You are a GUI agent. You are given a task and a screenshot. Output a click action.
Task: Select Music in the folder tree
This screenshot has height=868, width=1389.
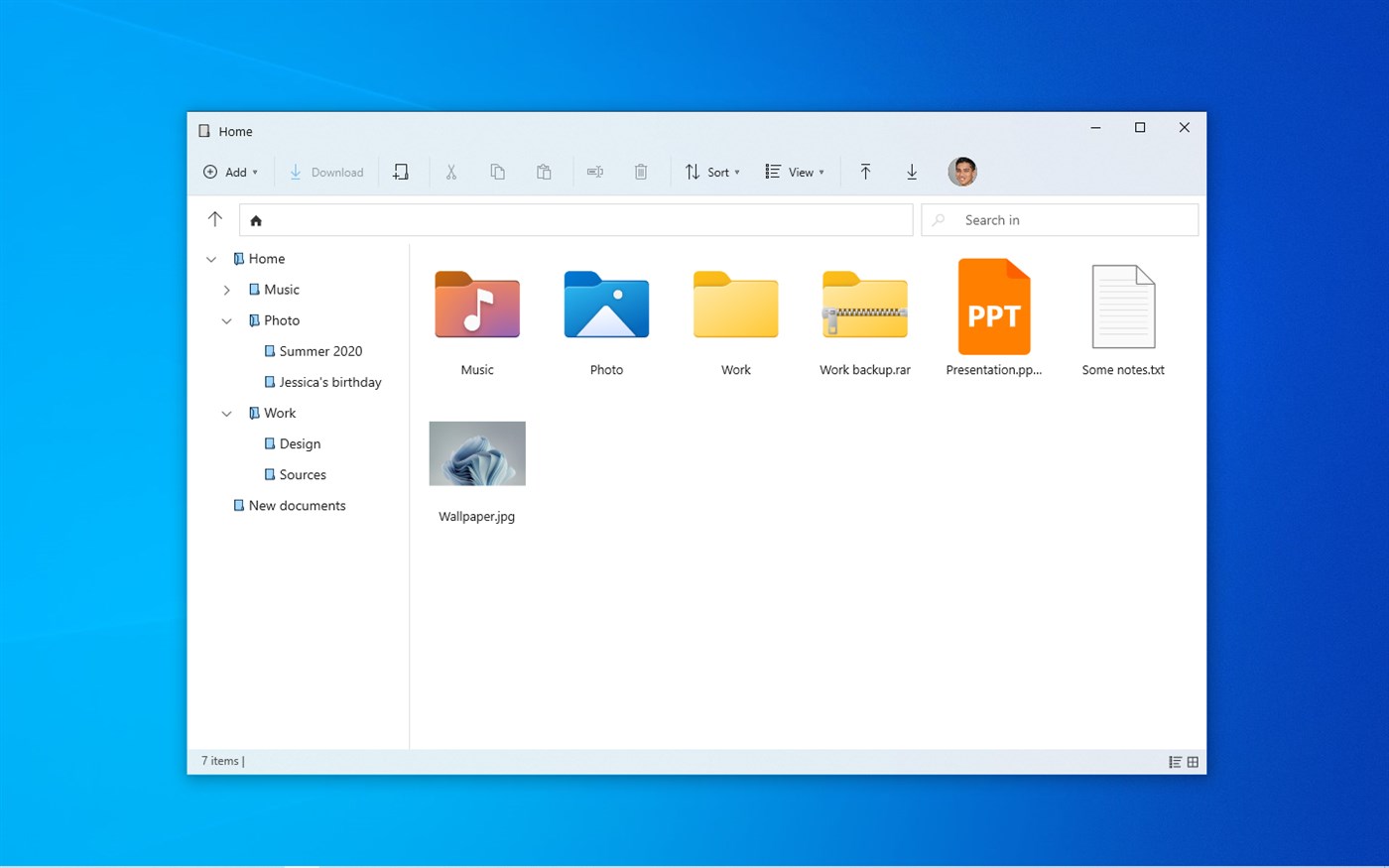pyautogui.click(x=274, y=290)
